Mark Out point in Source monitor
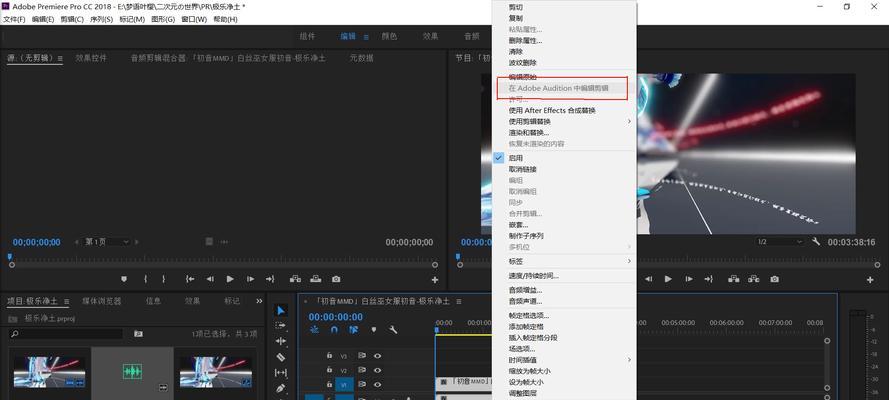The width and height of the screenshot is (889, 400). click(x=164, y=279)
